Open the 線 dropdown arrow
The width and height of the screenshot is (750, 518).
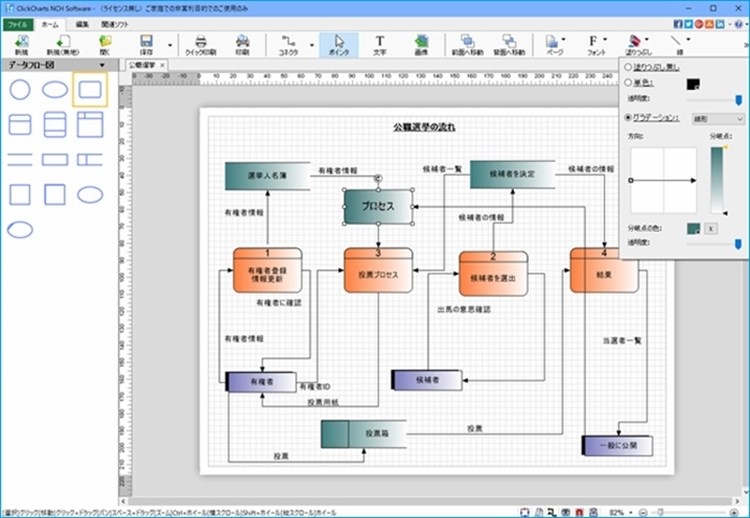click(x=688, y=39)
